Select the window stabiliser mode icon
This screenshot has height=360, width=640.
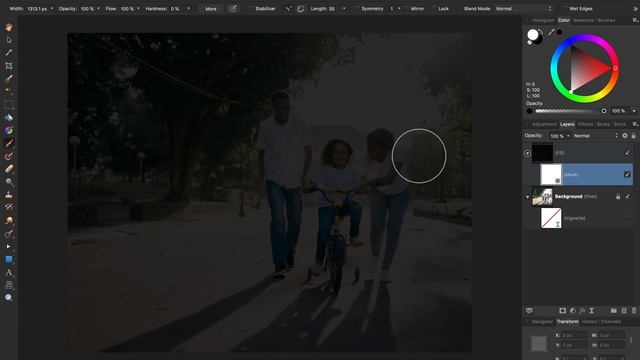pyautogui.click(x=300, y=9)
